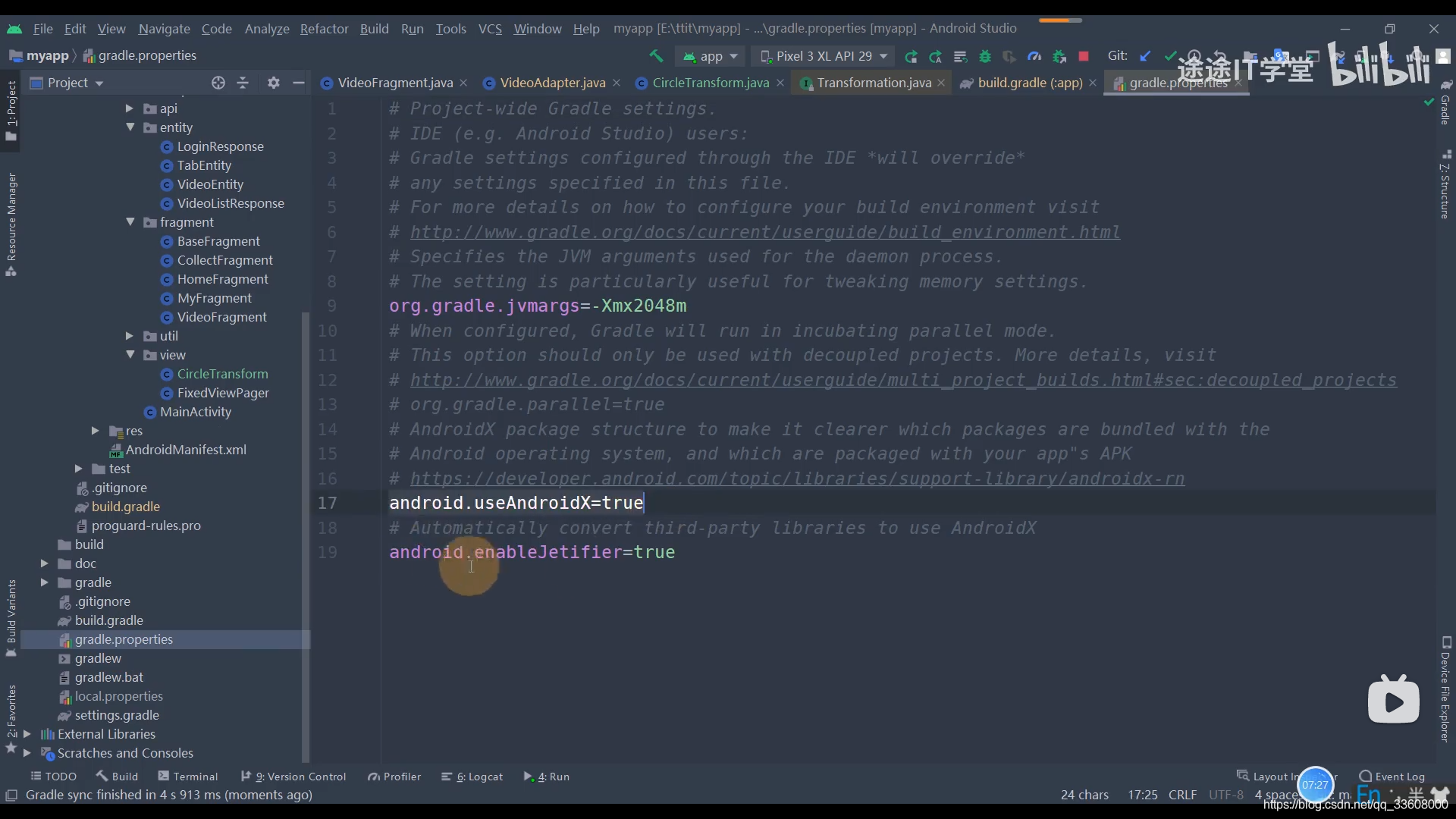The width and height of the screenshot is (1456, 819).
Task: Open the Structure side panel
Action: pos(1445,186)
